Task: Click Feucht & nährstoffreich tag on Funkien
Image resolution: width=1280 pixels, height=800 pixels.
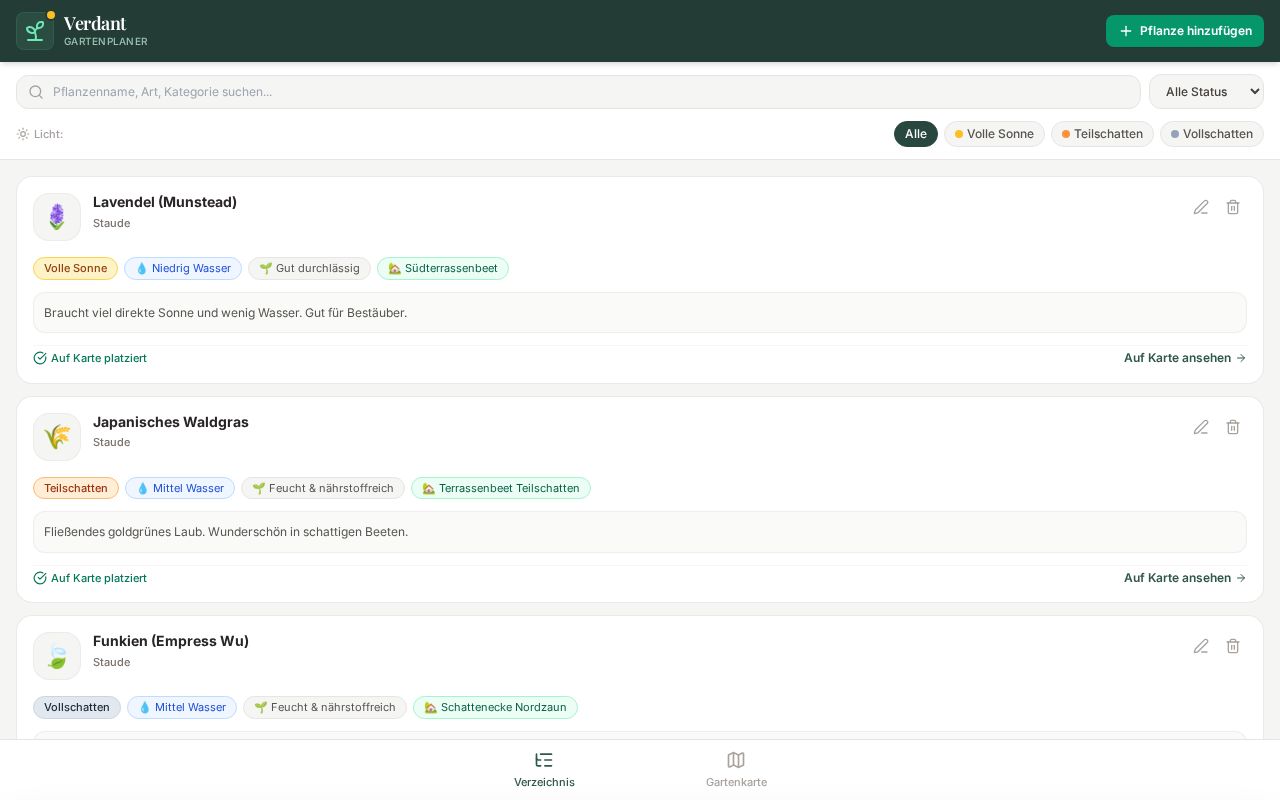Action: (325, 707)
